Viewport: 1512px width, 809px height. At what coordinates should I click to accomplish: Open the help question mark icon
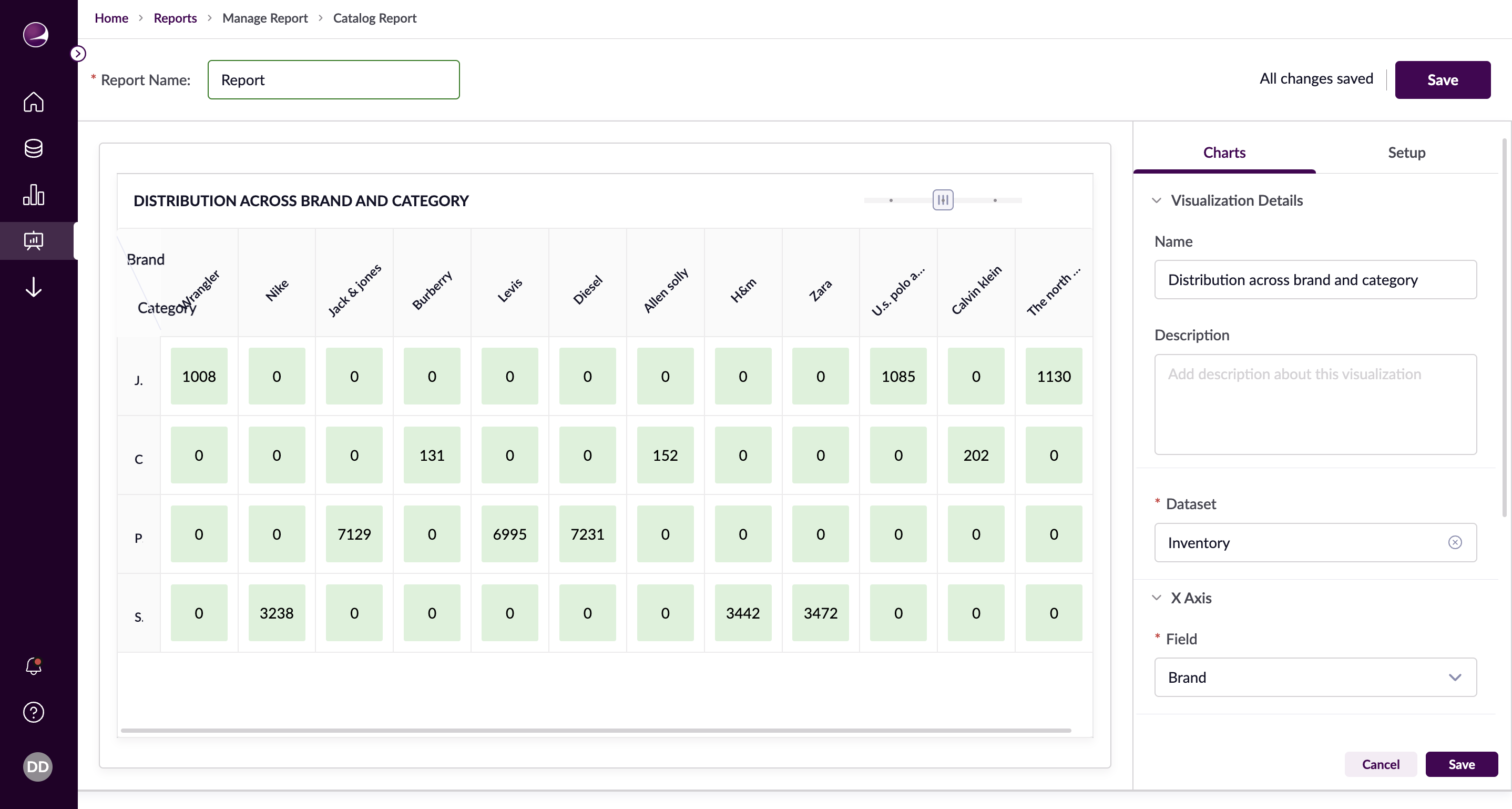point(34,712)
